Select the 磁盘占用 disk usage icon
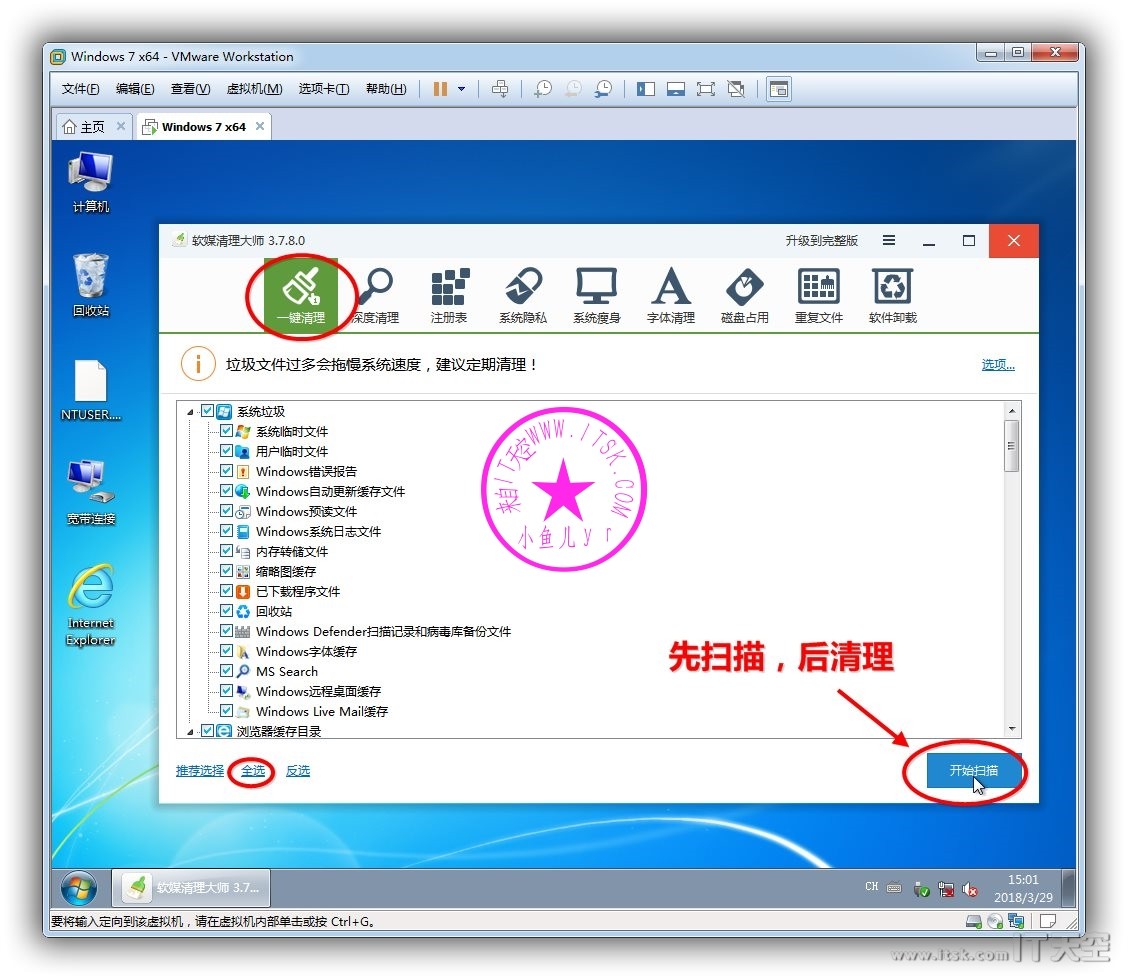 (745, 294)
